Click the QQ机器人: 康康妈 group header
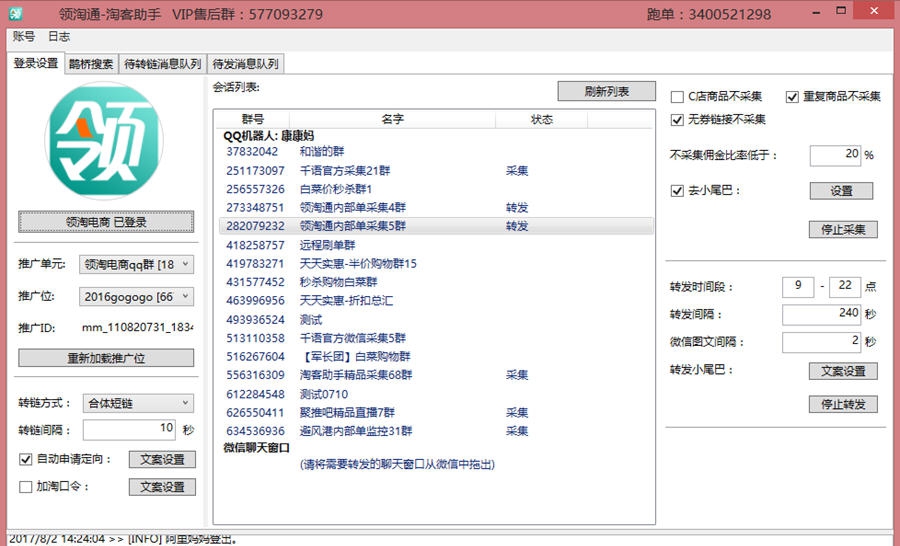Image resolution: width=900 pixels, height=546 pixels. [269, 135]
